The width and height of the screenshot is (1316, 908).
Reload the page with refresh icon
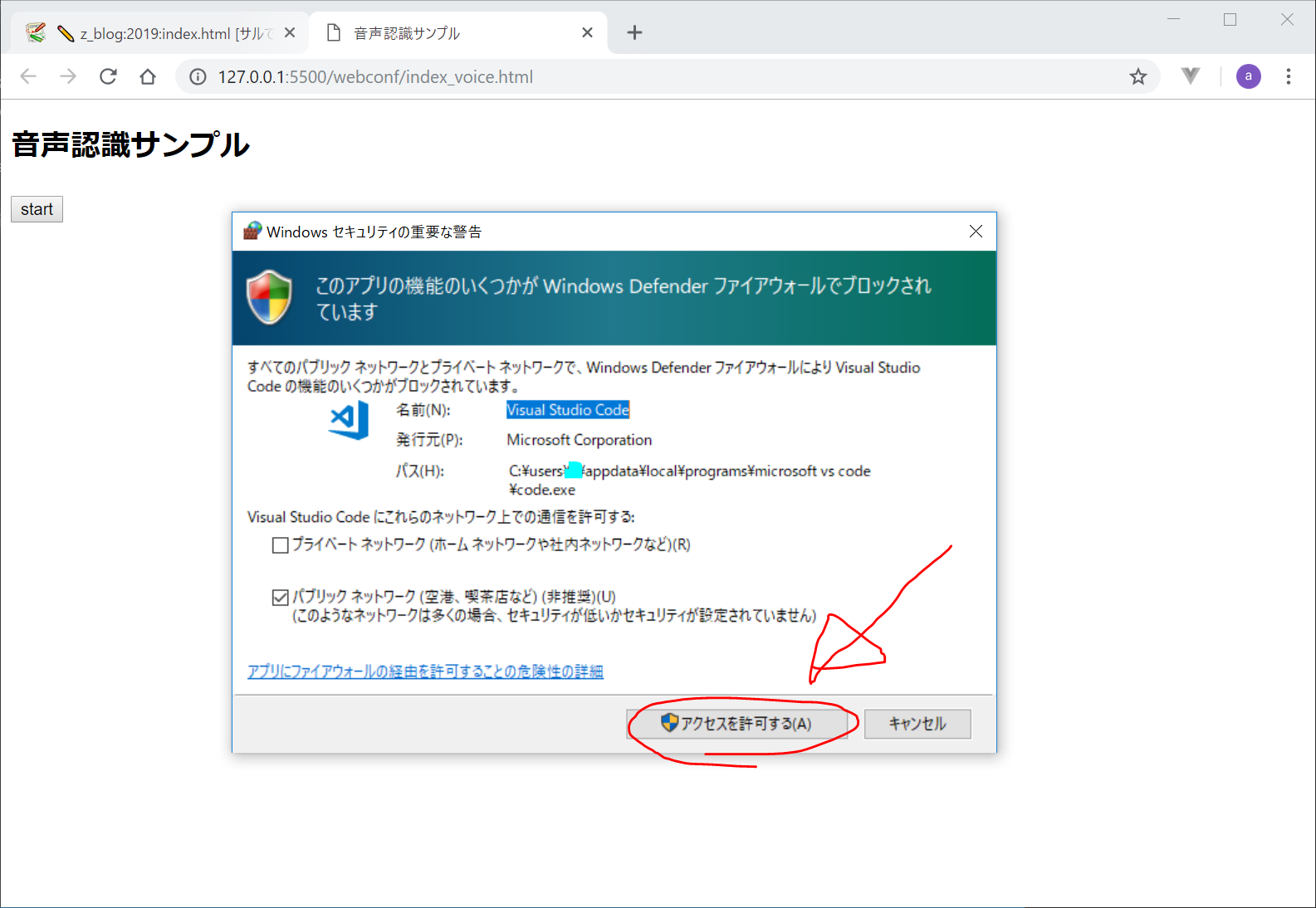[x=108, y=76]
